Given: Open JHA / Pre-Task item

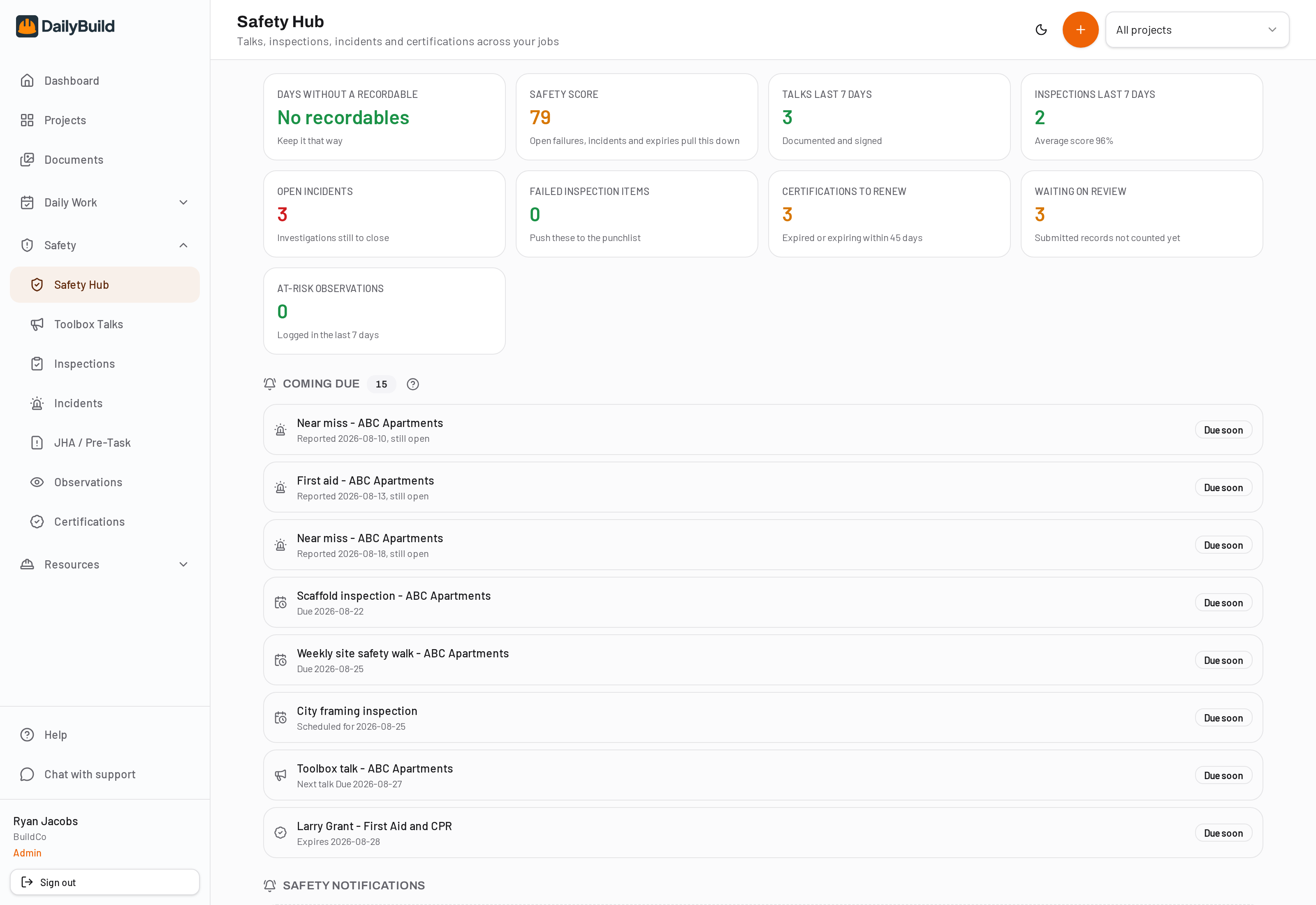Looking at the screenshot, I should coord(105,443).
